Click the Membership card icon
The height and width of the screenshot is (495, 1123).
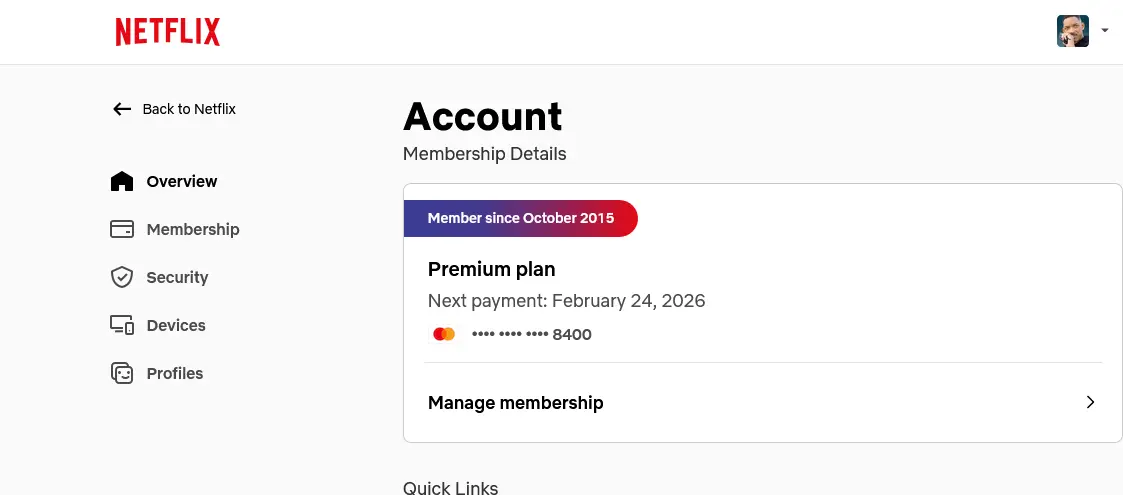pos(122,229)
